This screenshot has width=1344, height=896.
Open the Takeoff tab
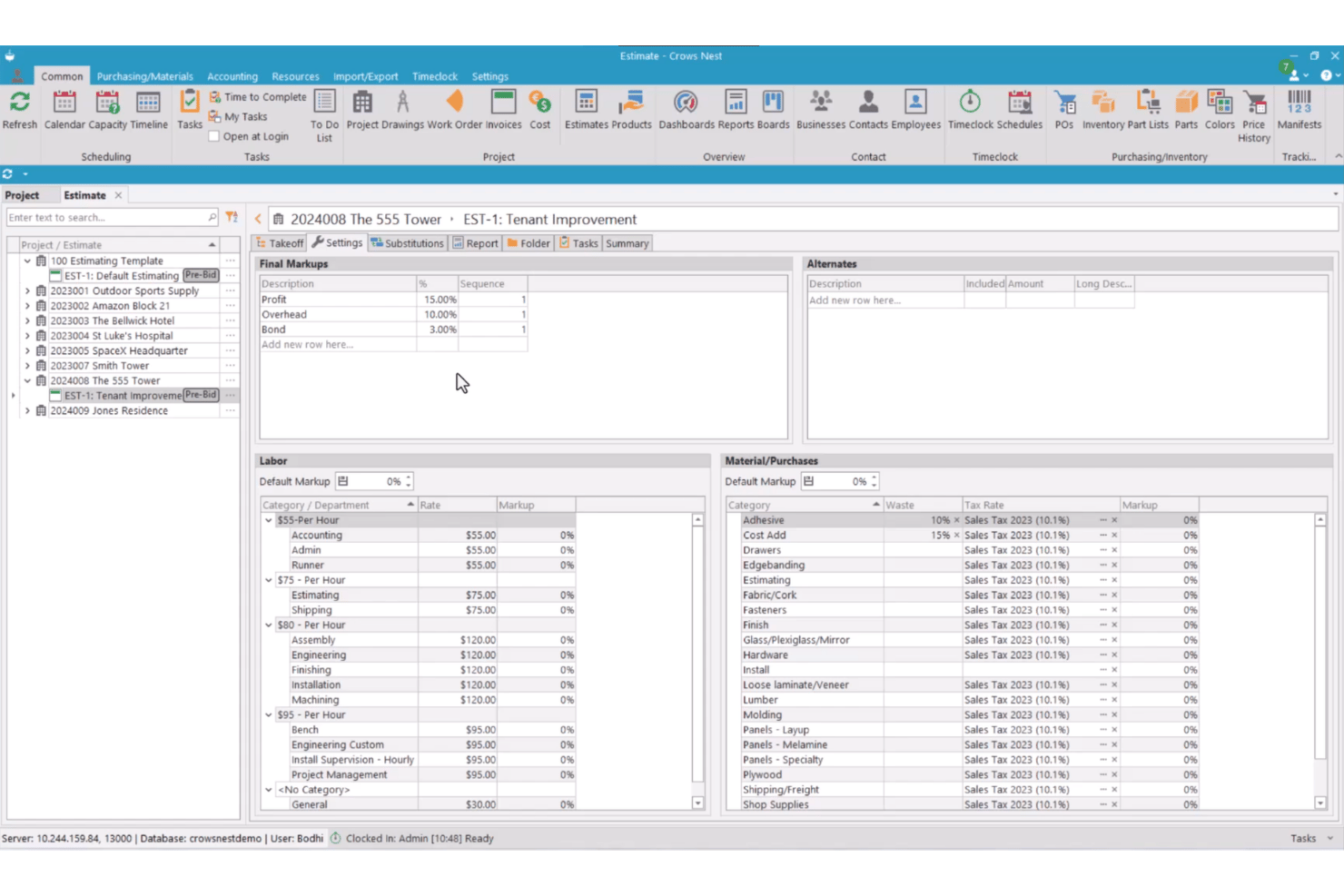280,243
